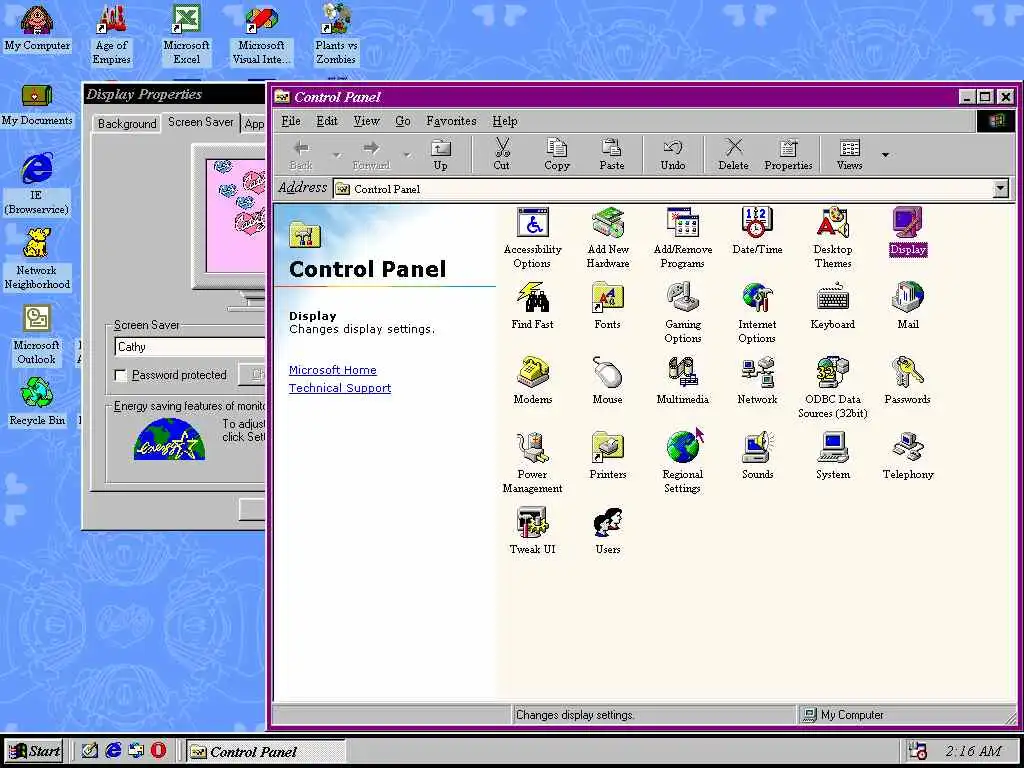This screenshot has width=1024, height=768.
Task: Open the Find Fast applet
Action: click(x=532, y=306)
